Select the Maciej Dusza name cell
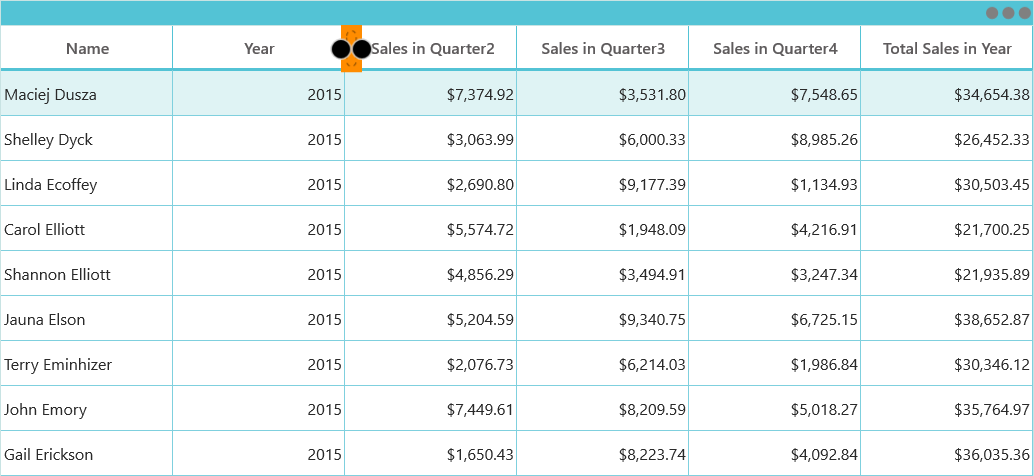 pos(87,94)
